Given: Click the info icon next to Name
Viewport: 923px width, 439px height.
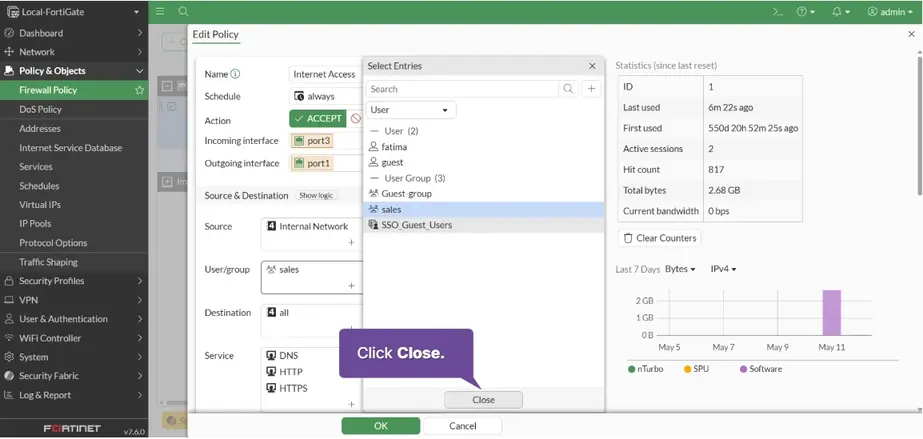Looking at the screenshot, I should pyautogui.click(x=235, y=74).
